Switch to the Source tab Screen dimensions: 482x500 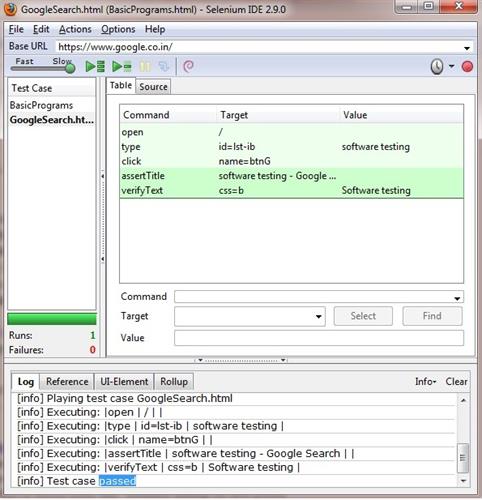click(x=153, y=87)
